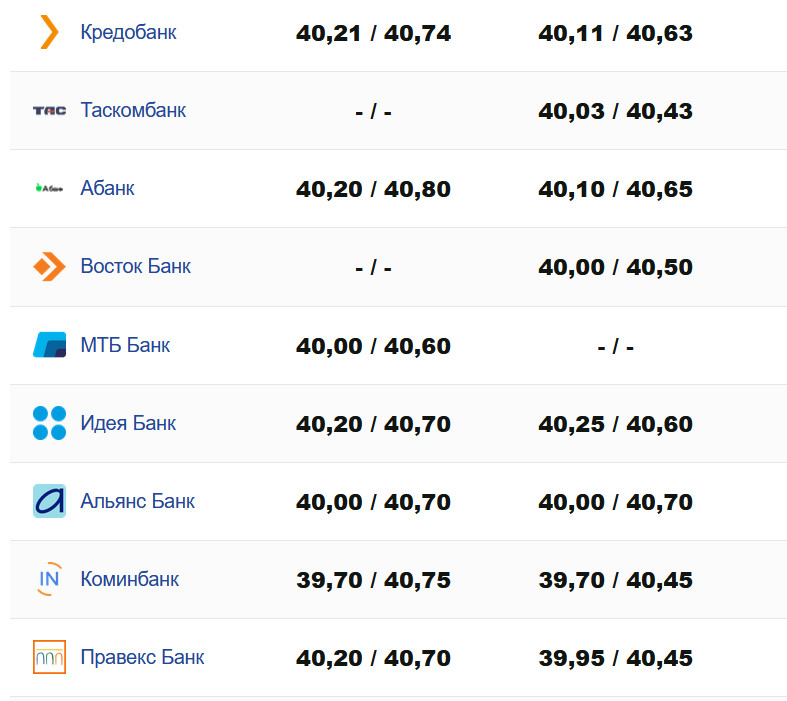The height and width of the screenshot is (701, 787).
Task: Click the Кредобанк orange chevron logo
Action: [49, 32]
